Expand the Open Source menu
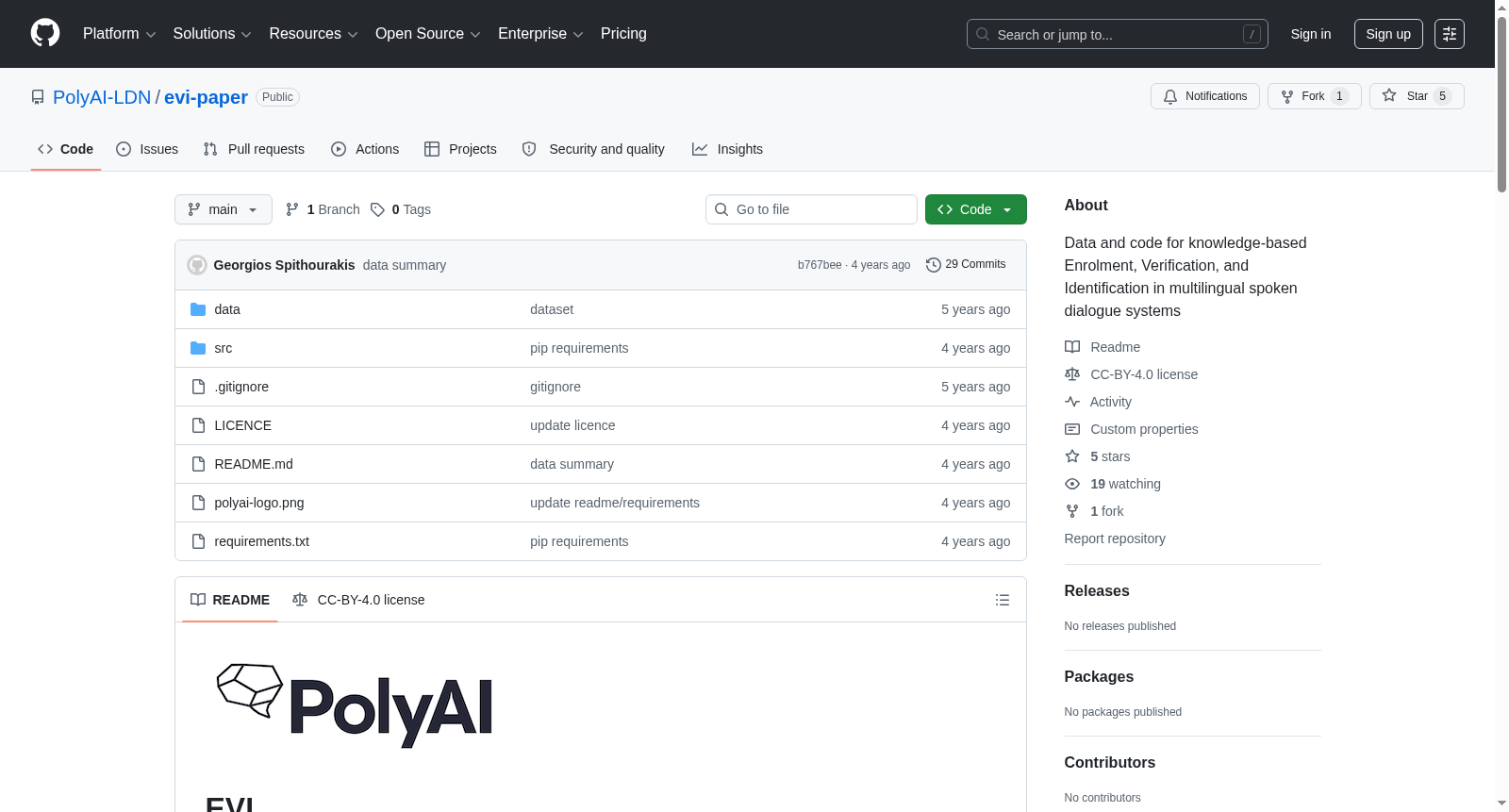This screenshot has width=1509, height=812. pos(428,34)
